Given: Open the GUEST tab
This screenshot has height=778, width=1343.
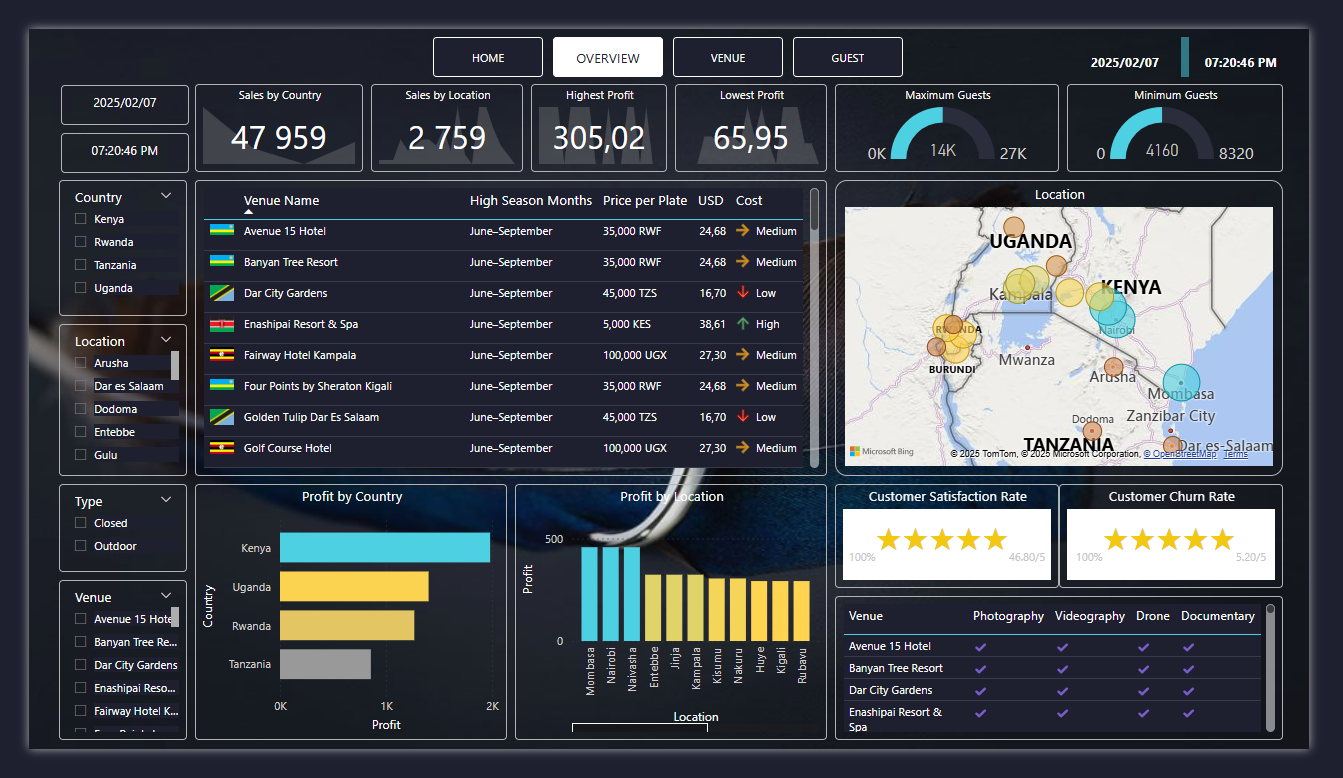Looking at the screenshot, I should tap(847, 57).
